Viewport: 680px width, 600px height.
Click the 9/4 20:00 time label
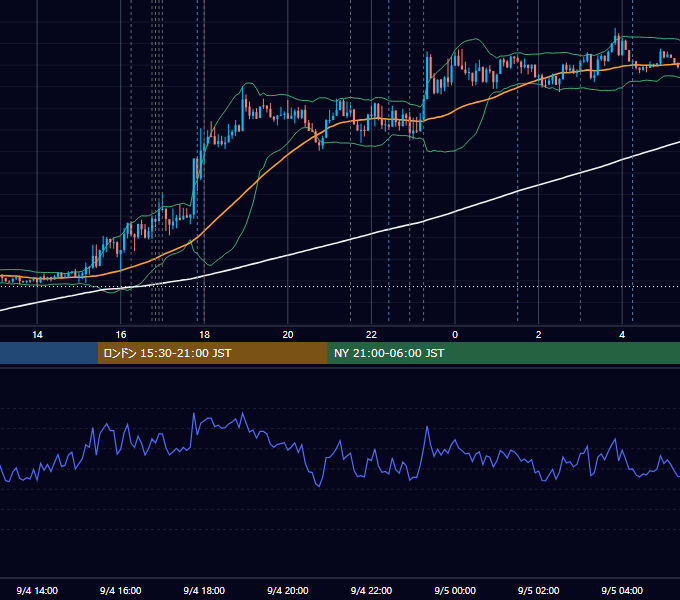(288, 590)
